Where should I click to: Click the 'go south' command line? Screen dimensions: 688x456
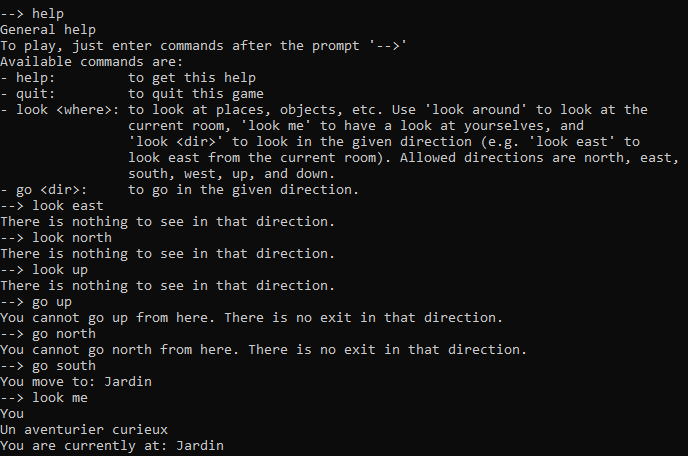point(48,366)
